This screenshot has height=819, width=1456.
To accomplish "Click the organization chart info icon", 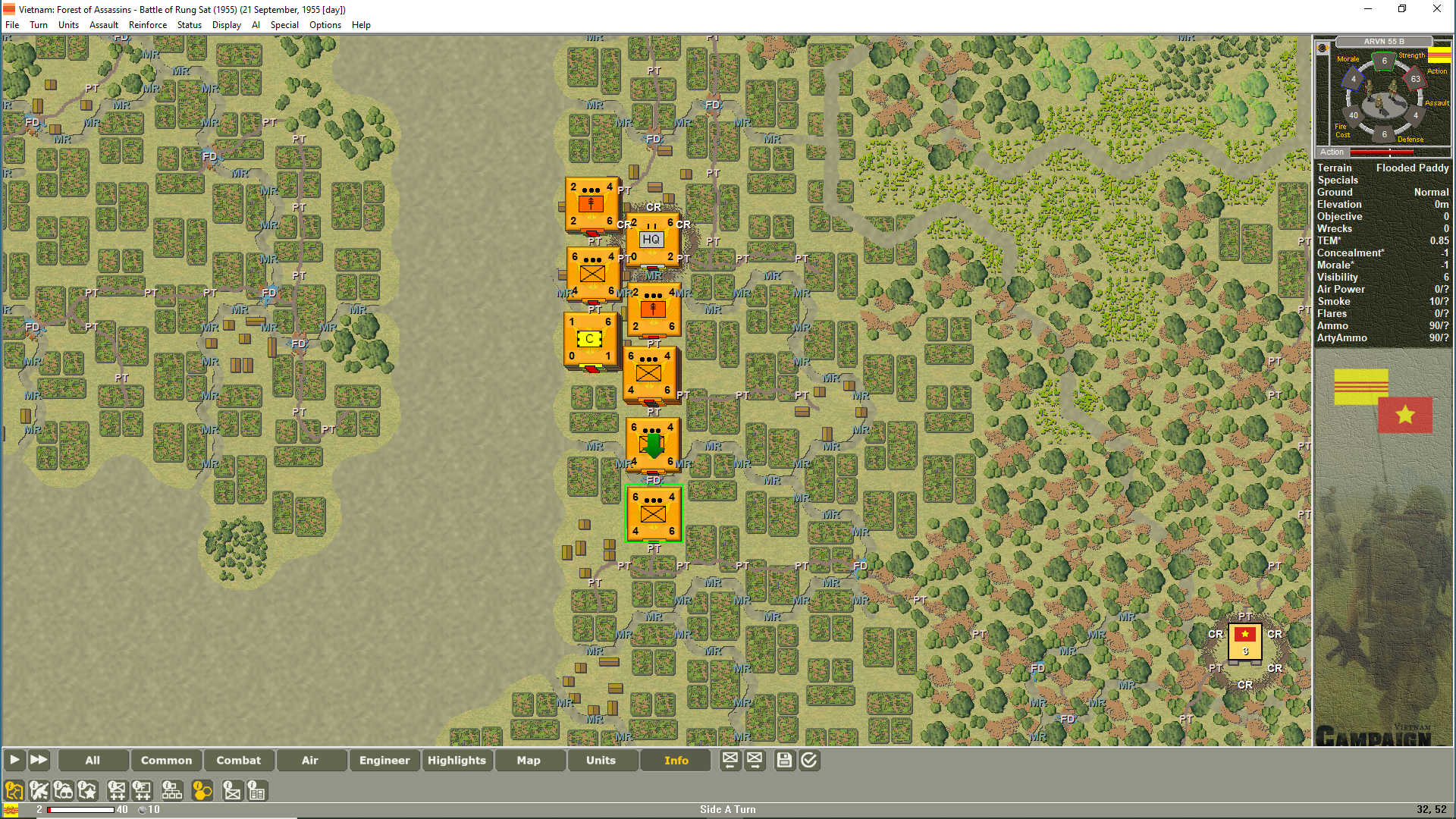I will tap(172, 791).
